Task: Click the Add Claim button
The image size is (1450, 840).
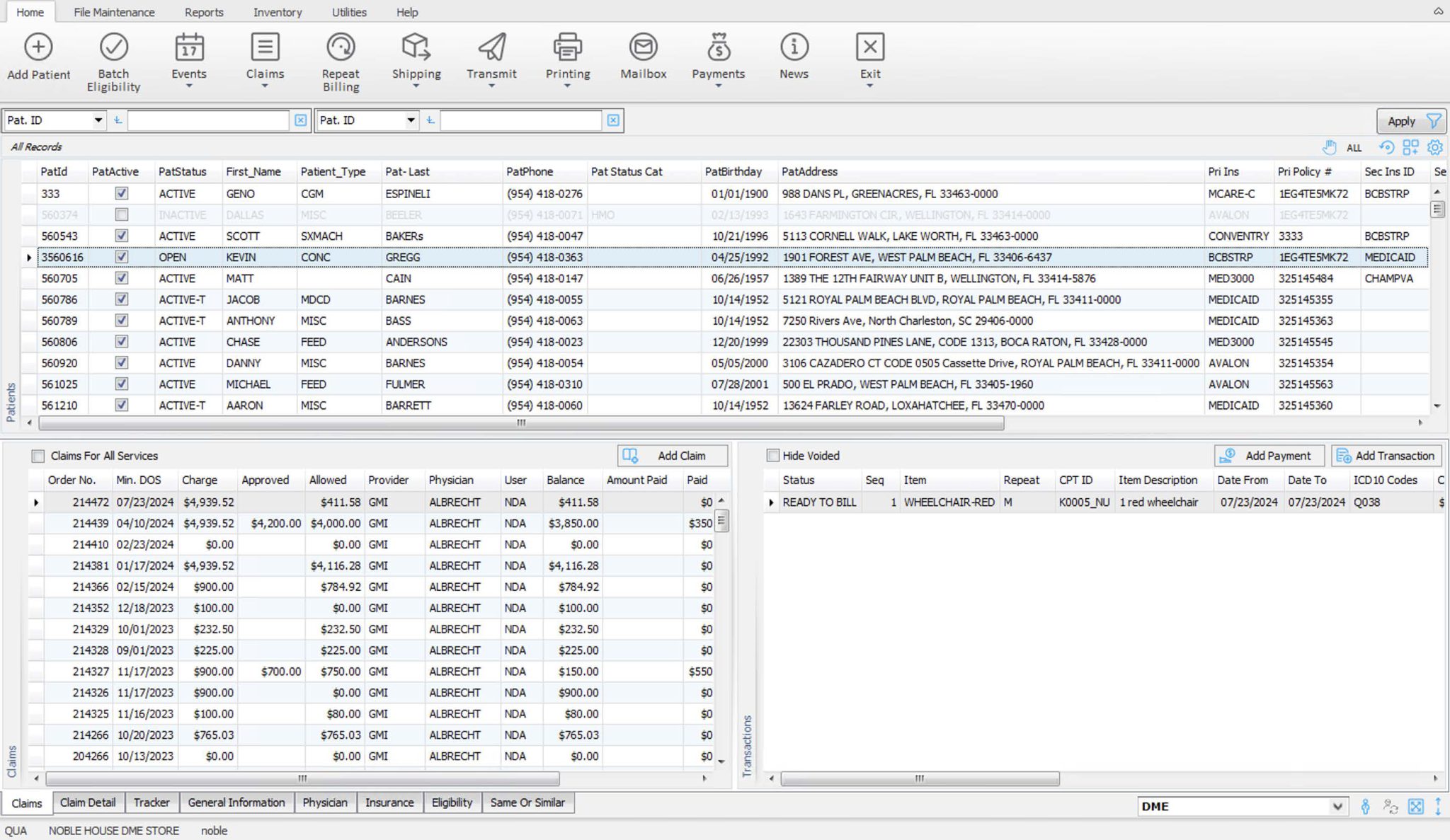Action: (671, 455)
